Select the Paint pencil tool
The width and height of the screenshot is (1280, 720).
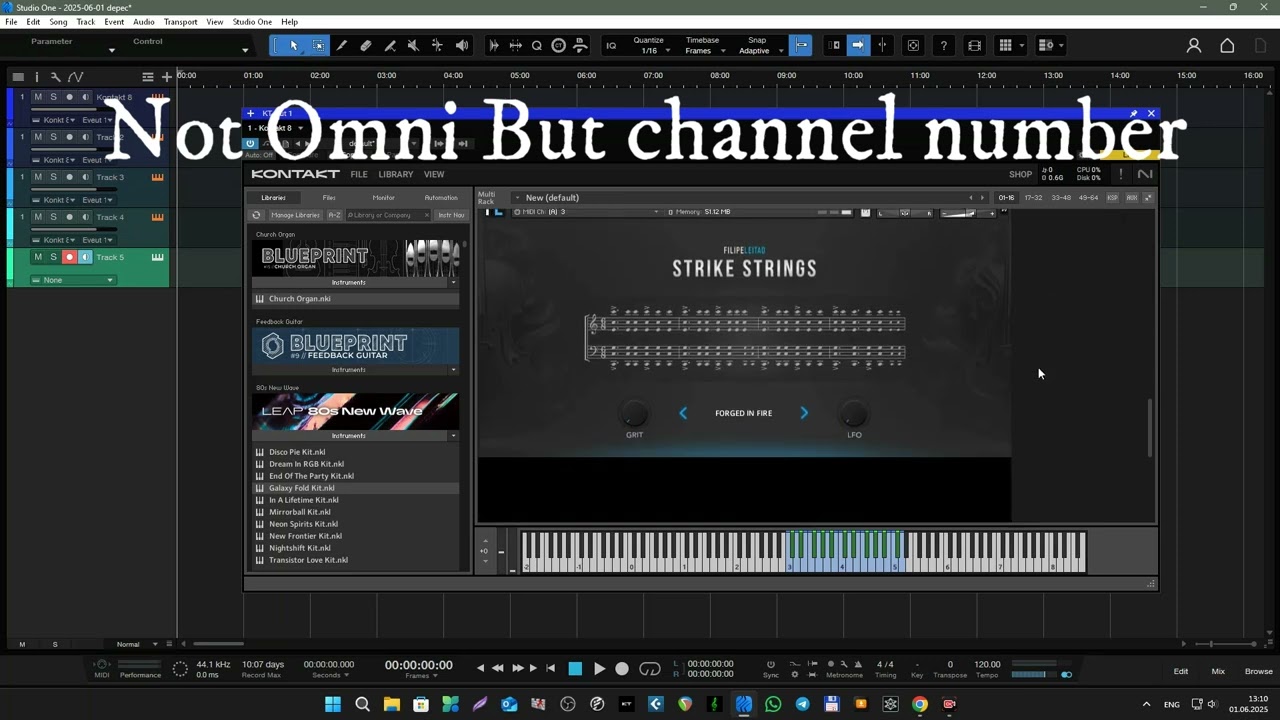(x=342, y=45)
